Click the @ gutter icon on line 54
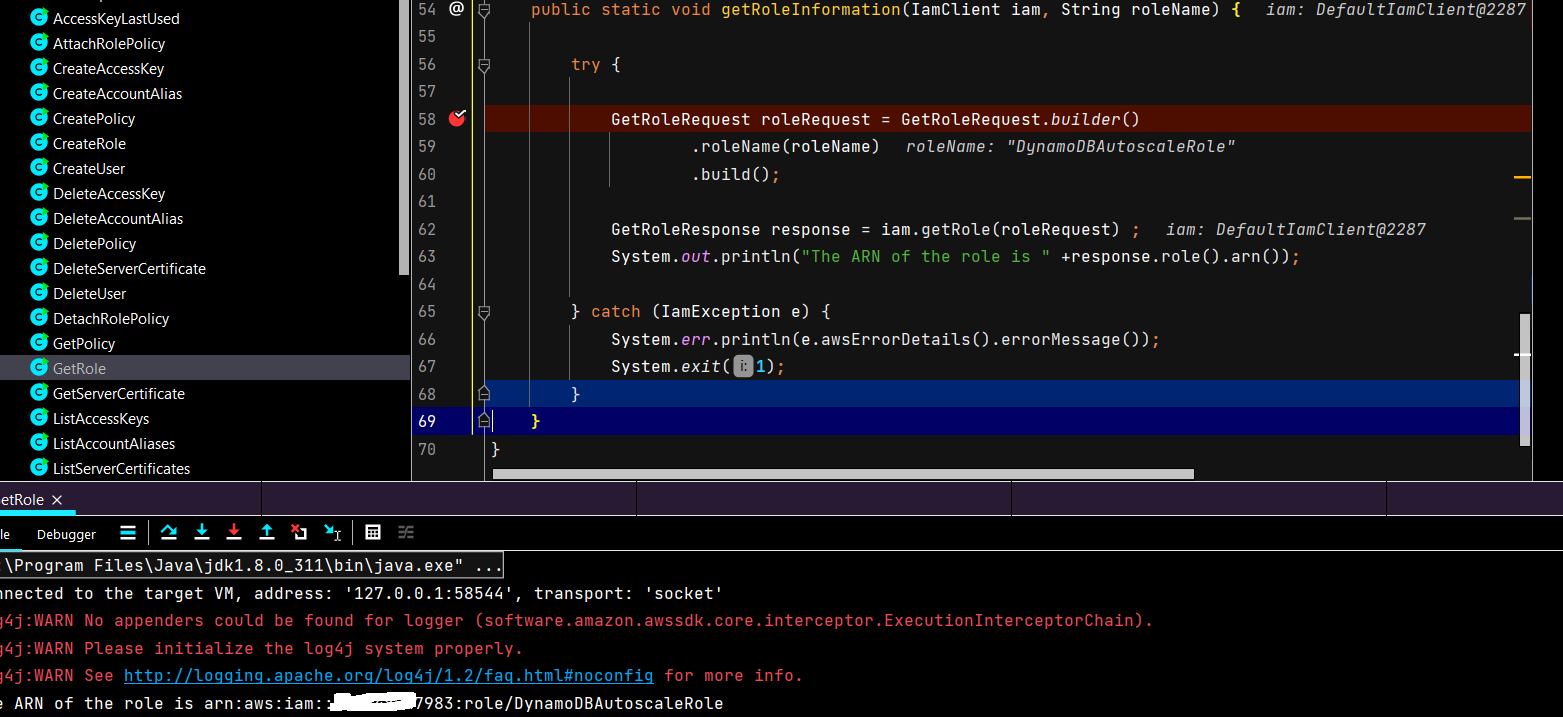 pyautogui.click(x=457, y=9)
